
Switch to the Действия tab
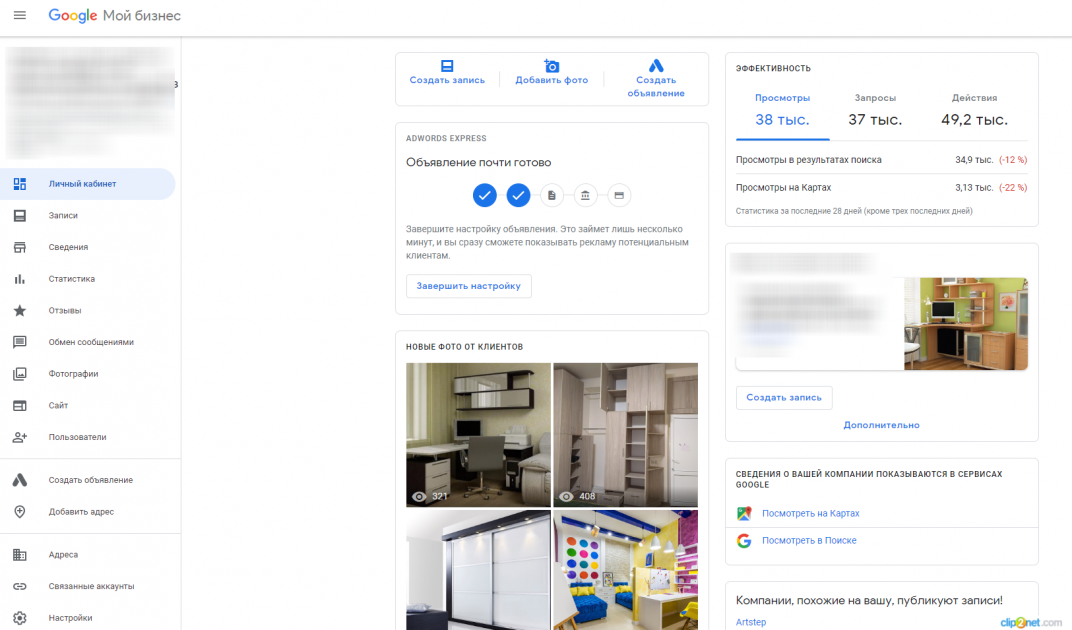click(974, 110)
